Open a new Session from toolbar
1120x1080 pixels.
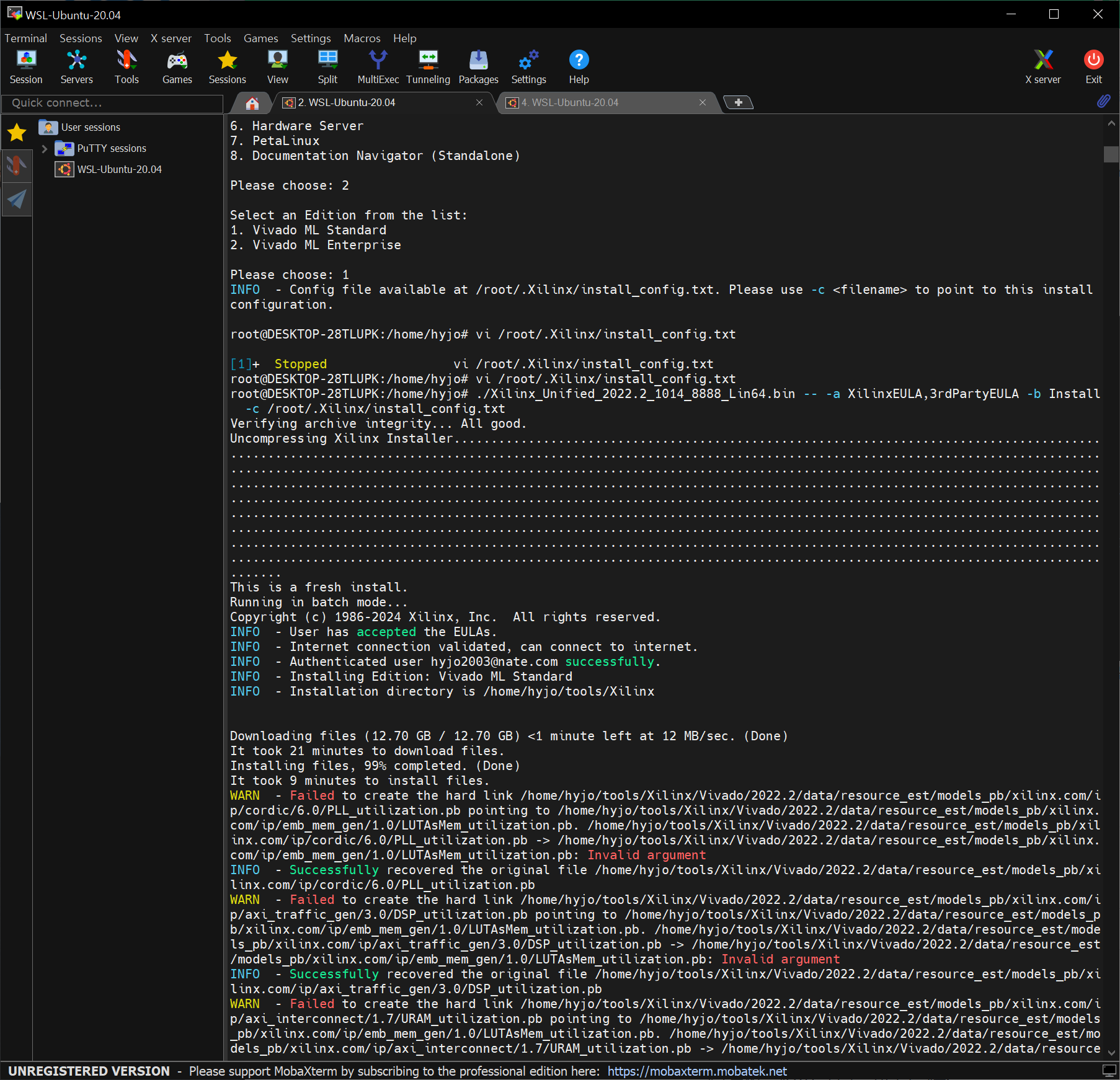(26, 67)
